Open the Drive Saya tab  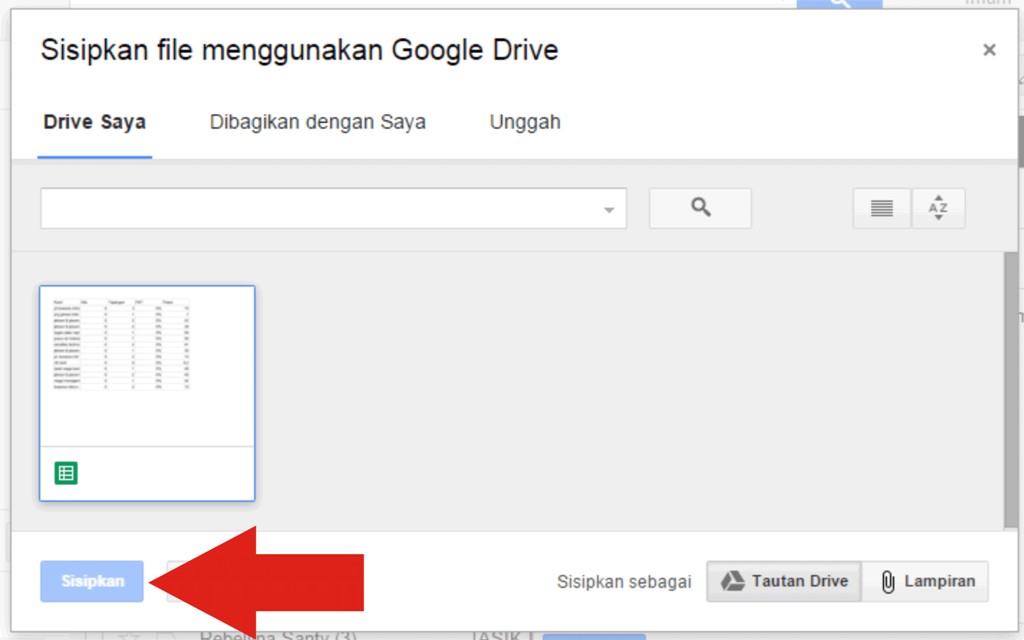click(95, 122)
